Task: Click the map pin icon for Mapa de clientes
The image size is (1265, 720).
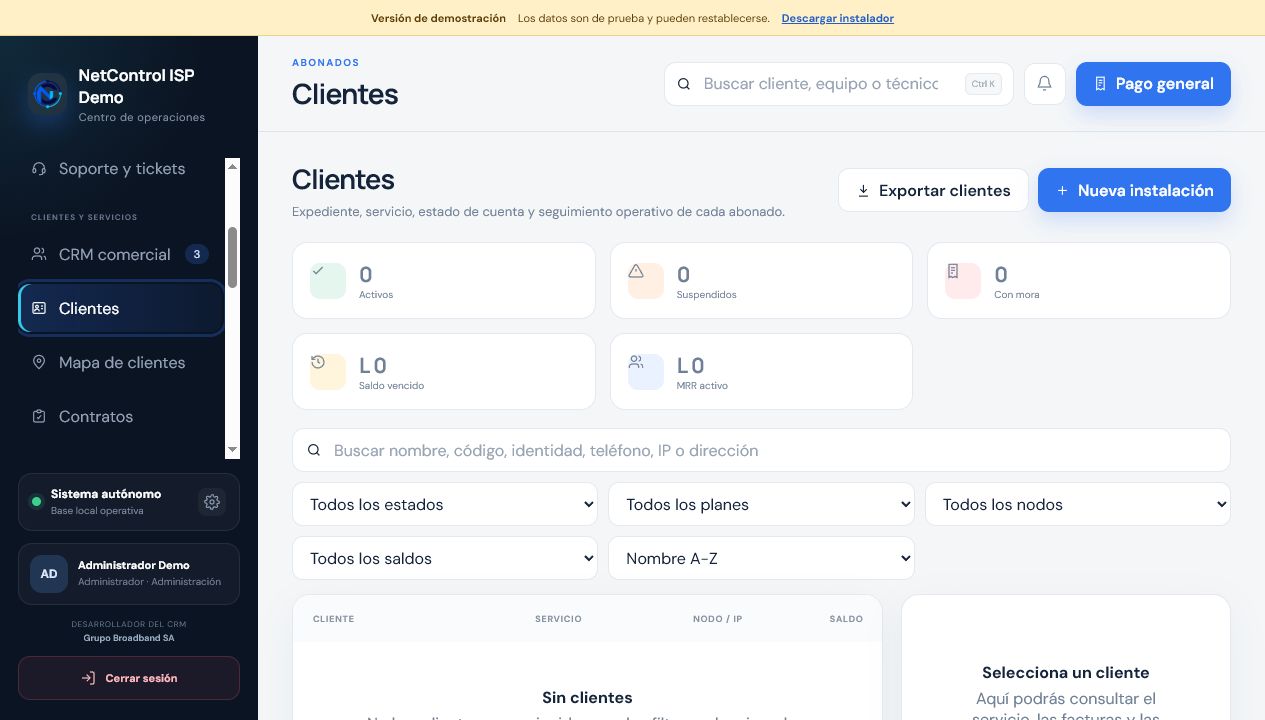Action: (x=39, y=362)
